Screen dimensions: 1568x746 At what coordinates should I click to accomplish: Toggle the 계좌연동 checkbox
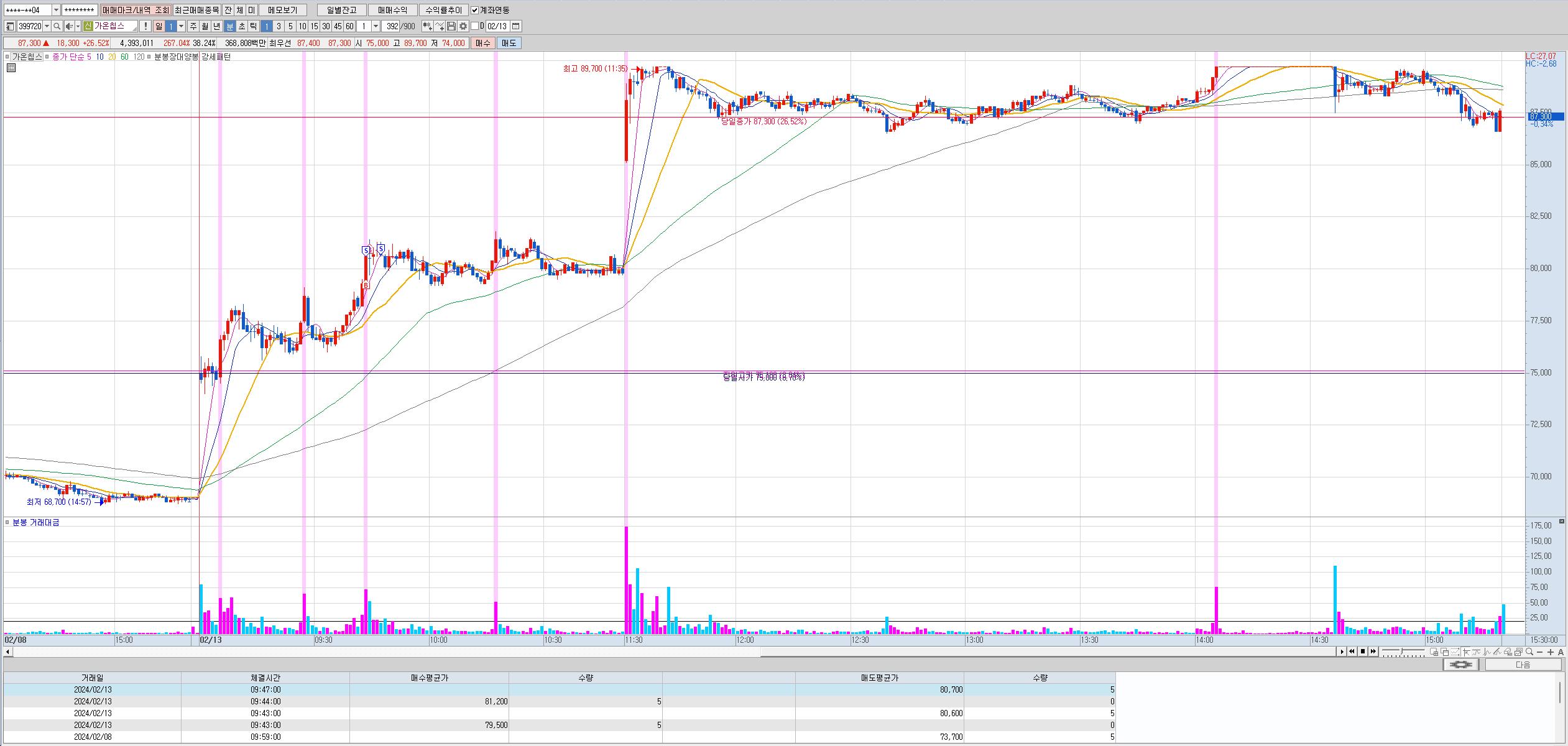coord(475,10)
